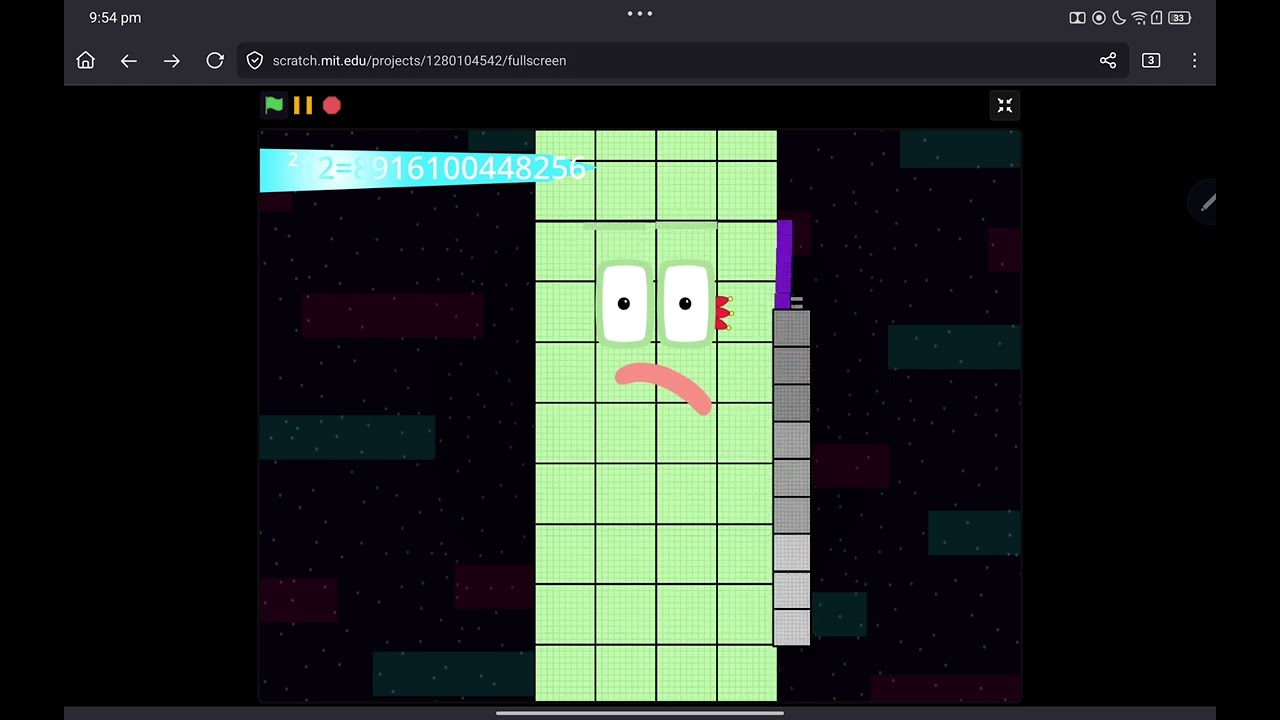Screen dimensions: 1280x720
Task: Click the number readout ending 916100448256
Action: [x=428, y=169]
